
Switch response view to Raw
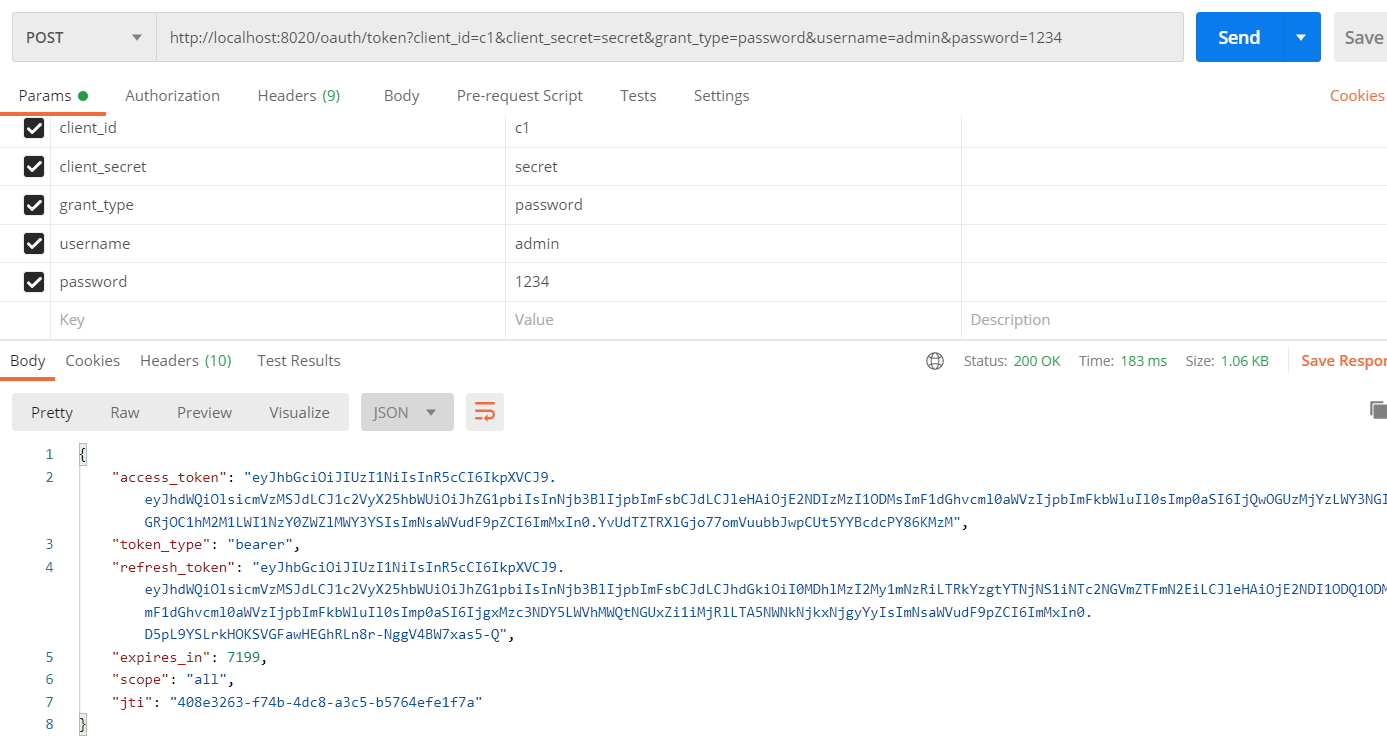124,411
